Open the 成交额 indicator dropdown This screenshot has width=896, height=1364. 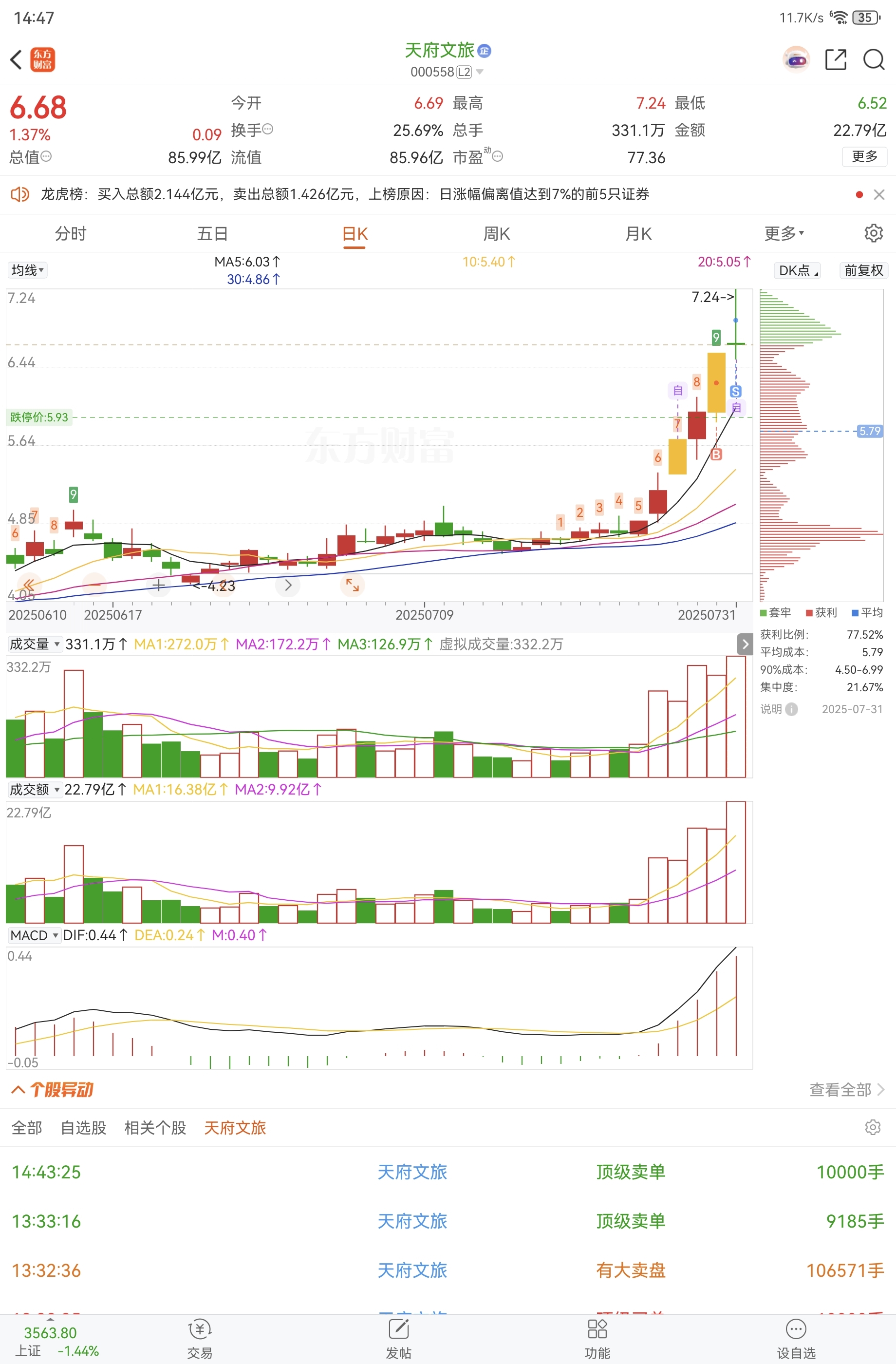tap(35, 790)
